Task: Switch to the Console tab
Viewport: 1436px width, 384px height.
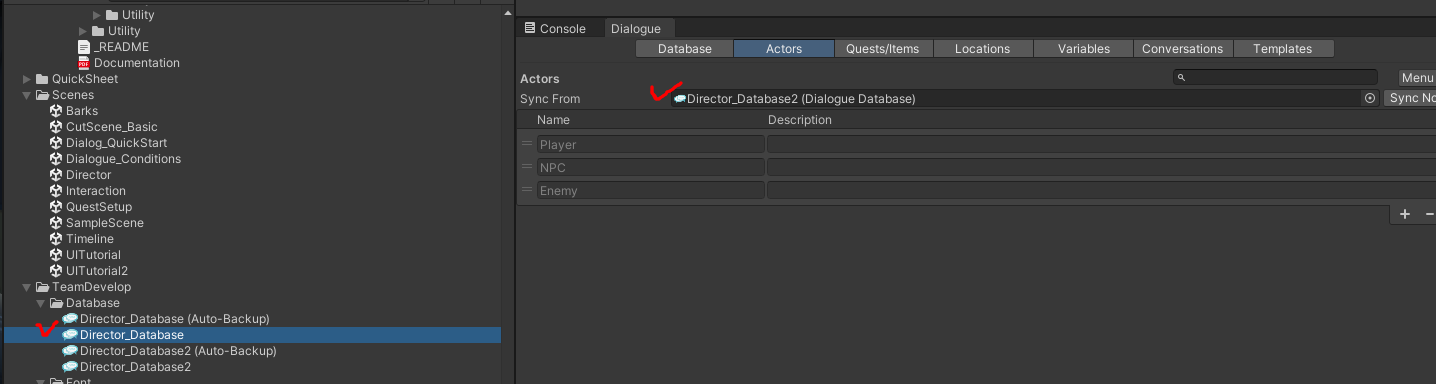Action: (x=555, y=29)
